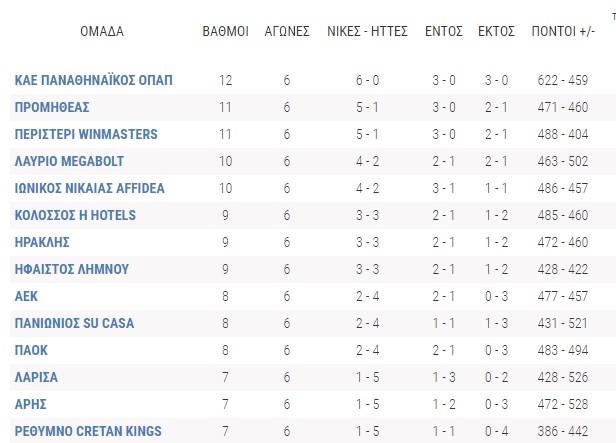616x443 pixels.
Task: Click the ΠΟΝΤΟΙ +/- column header
Action: (x=566, y=31)
